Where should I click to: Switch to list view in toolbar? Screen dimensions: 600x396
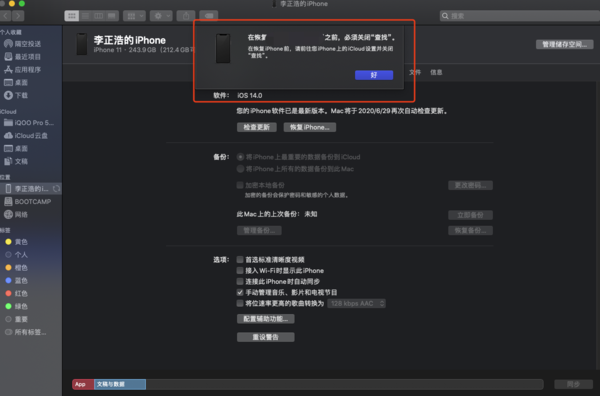tap(85, 16)
